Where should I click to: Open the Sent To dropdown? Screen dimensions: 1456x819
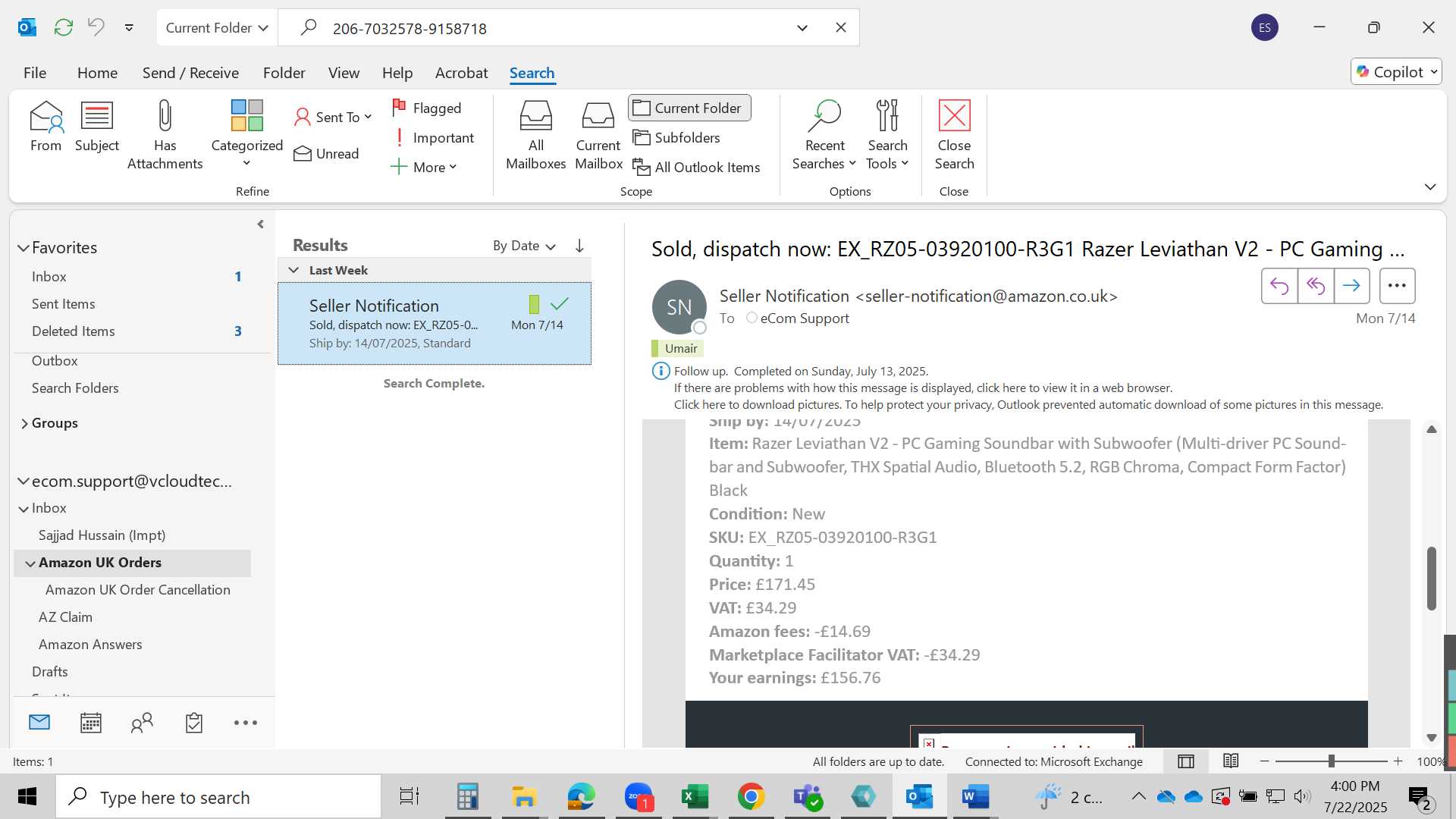[333, 117]
